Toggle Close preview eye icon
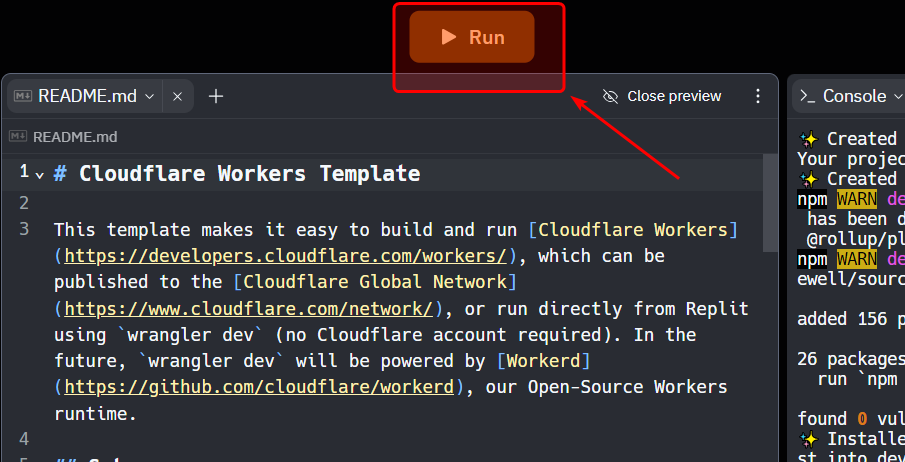The width and height of the screenshot is (905, 462). click(611, 97)
